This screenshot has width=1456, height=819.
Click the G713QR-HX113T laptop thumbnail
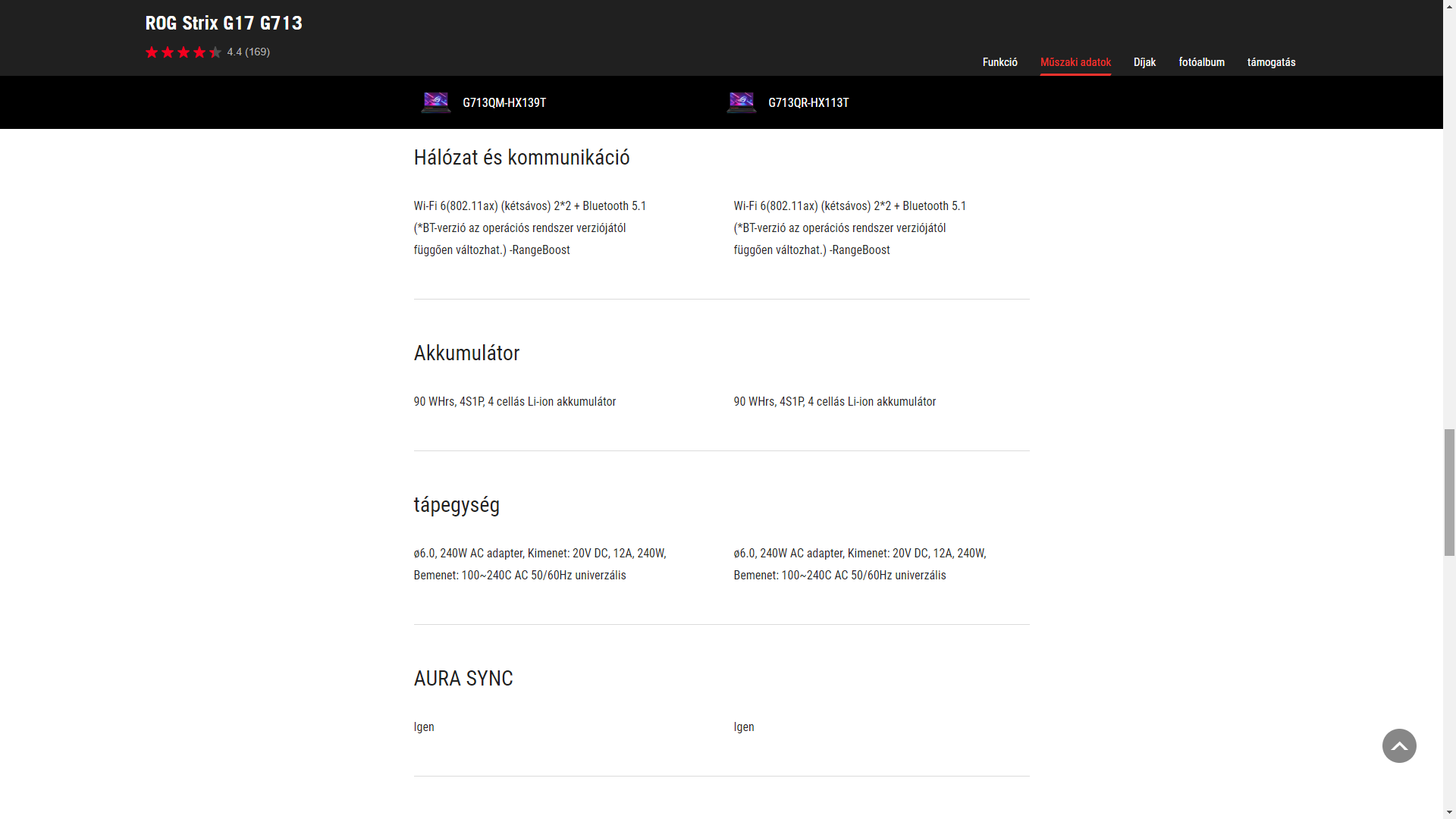click(741, 102)
